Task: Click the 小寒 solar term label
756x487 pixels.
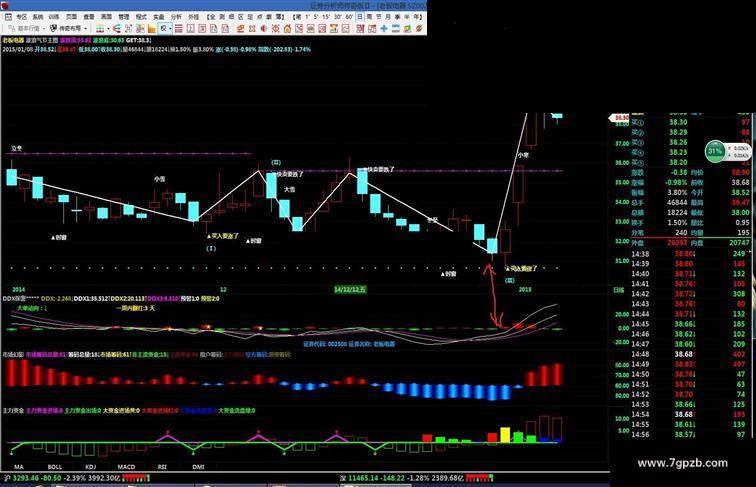Action: [x=523, y=155]
